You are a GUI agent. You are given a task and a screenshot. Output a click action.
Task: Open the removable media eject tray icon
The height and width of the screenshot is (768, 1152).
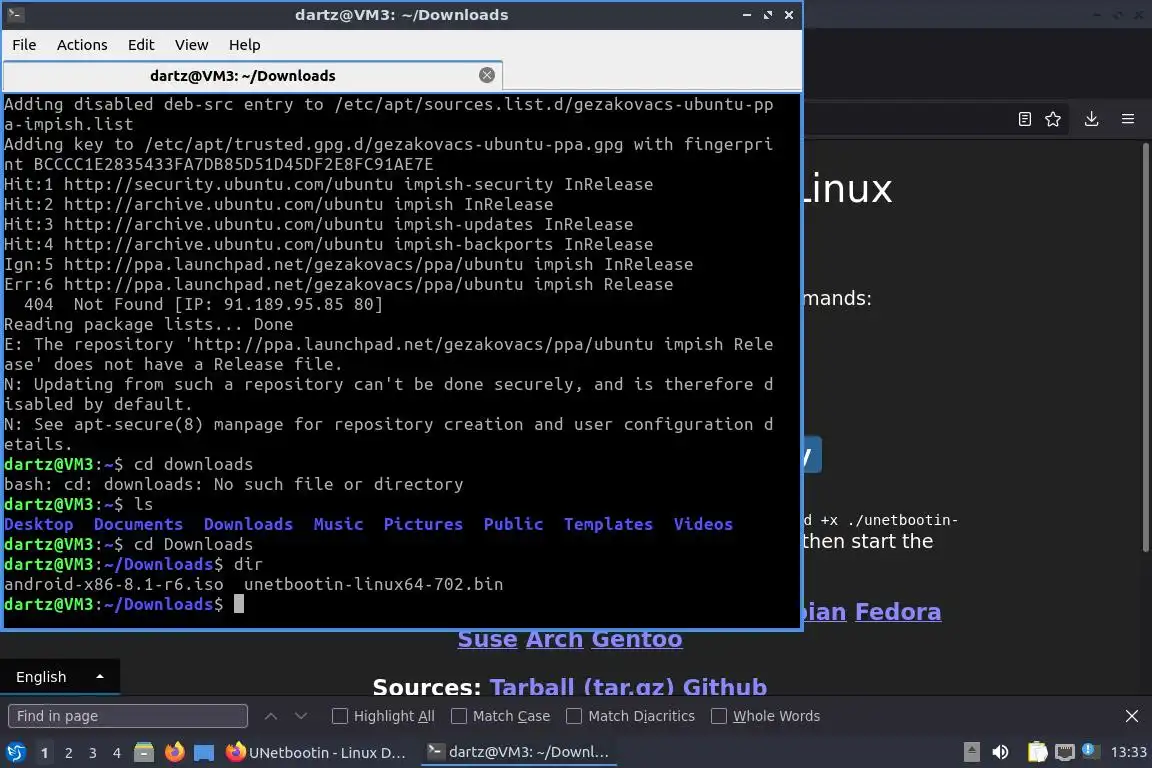click(x=971, y=752)
